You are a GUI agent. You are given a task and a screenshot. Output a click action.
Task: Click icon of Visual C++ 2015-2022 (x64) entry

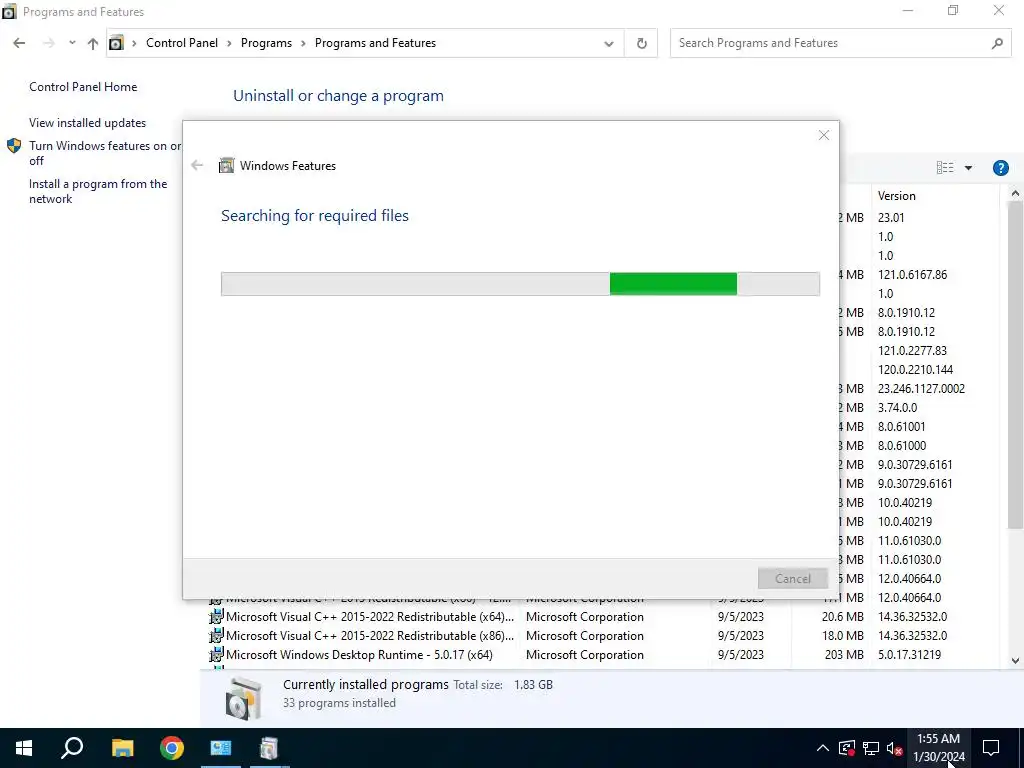click(x=216, y=616)
